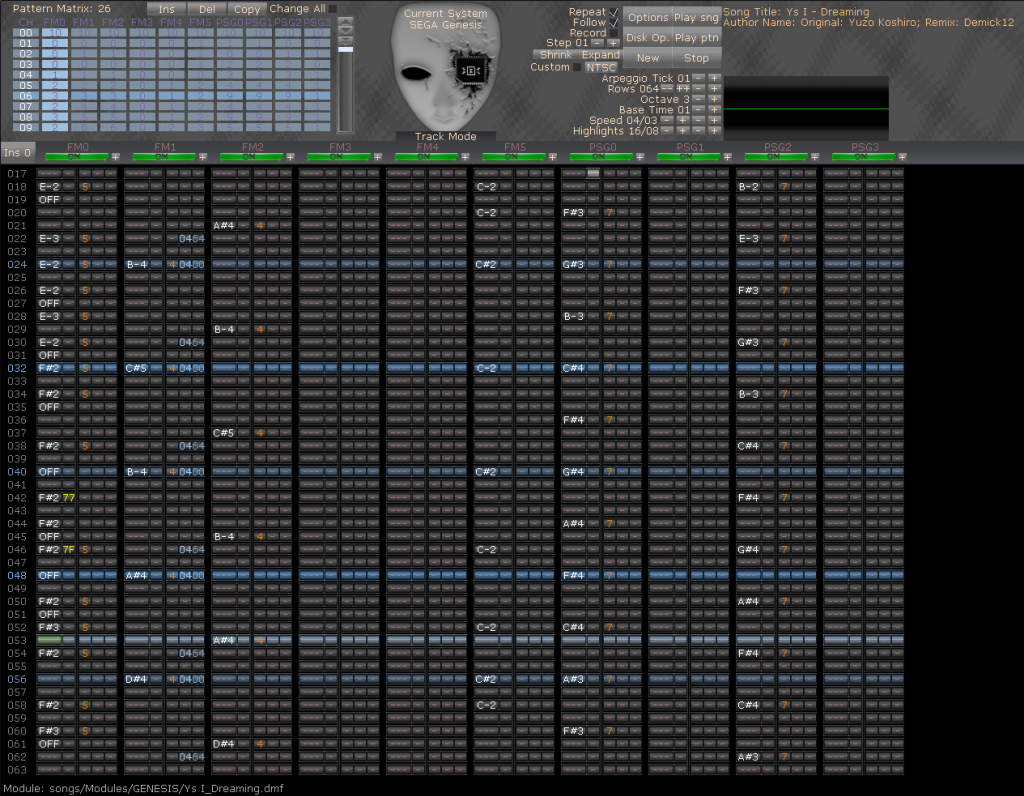Click the Author Name field
The height and width of the screenshot is (796, 1024).
869,22
